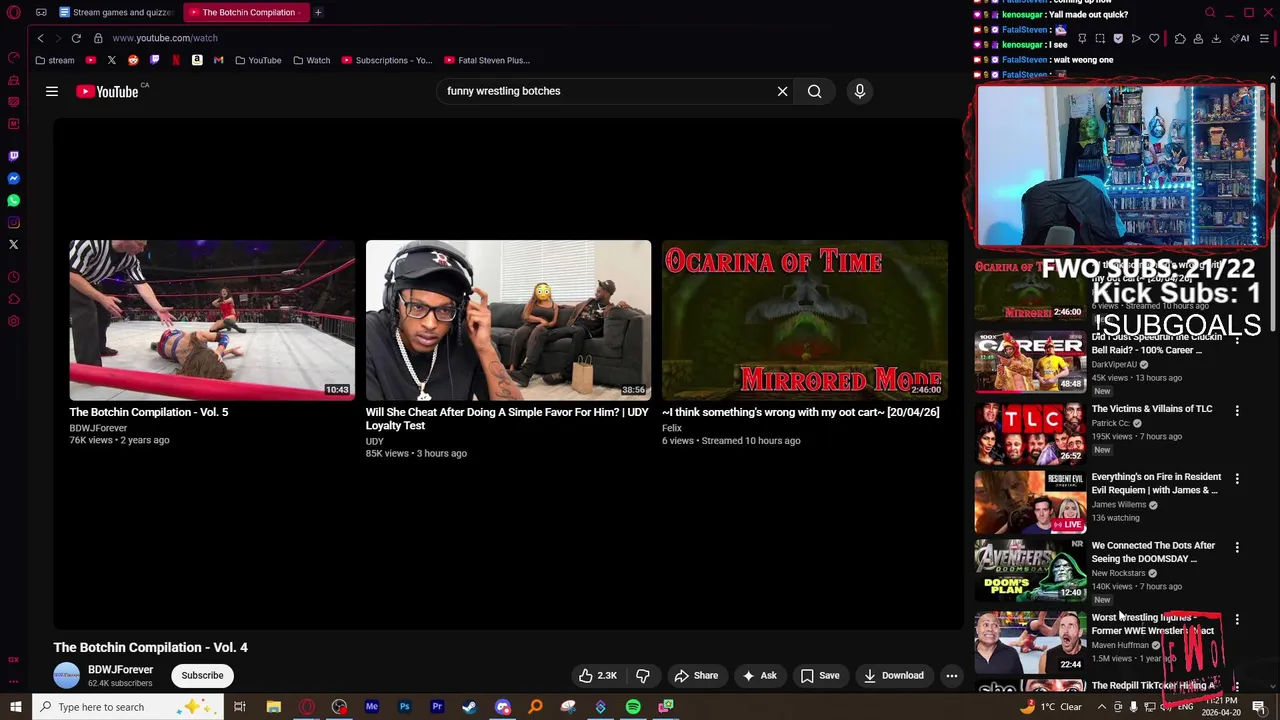Clear the search box with the X
The image size is (1280, 720).
click(x=782, y=91)
